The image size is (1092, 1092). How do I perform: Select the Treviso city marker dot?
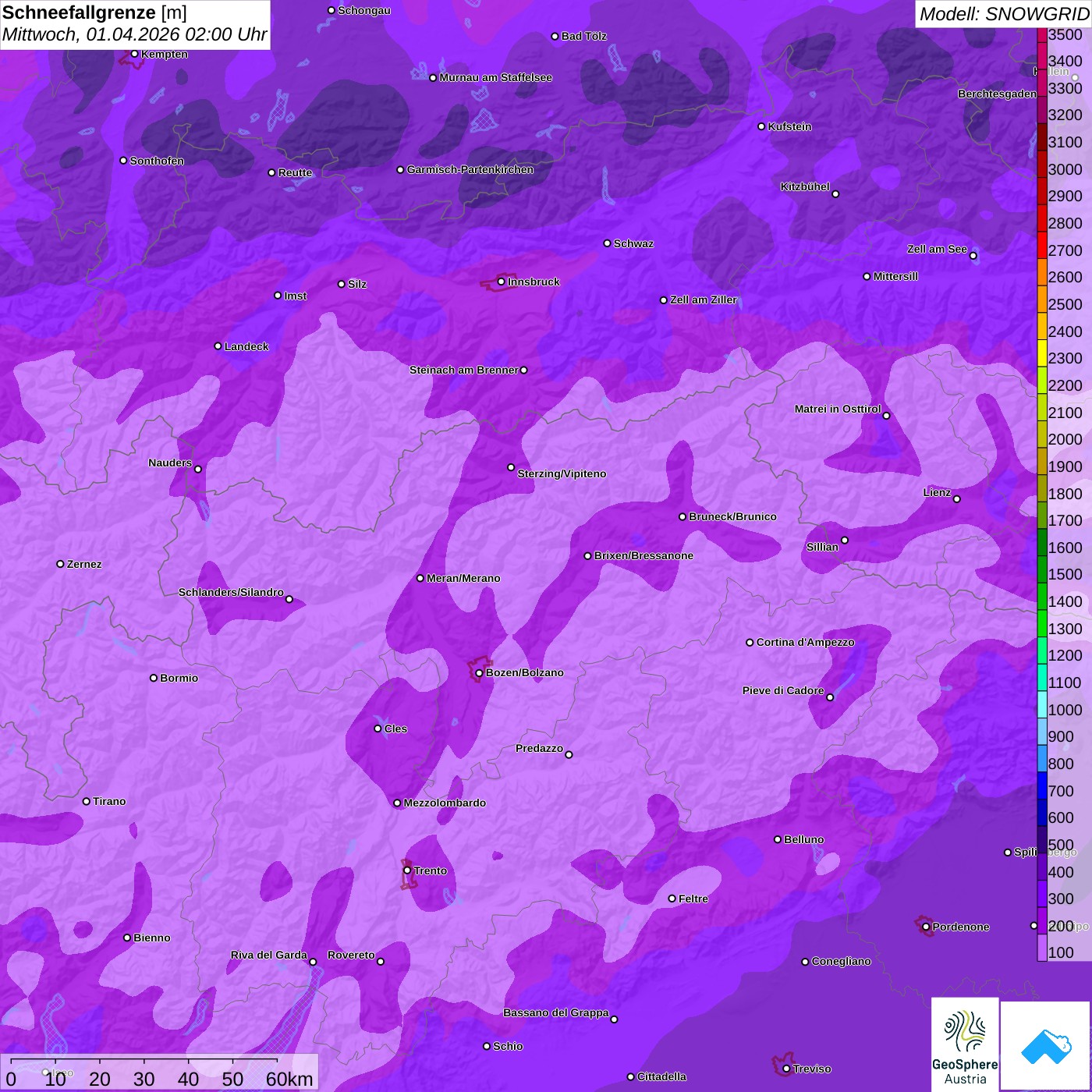click(786, 1069)
